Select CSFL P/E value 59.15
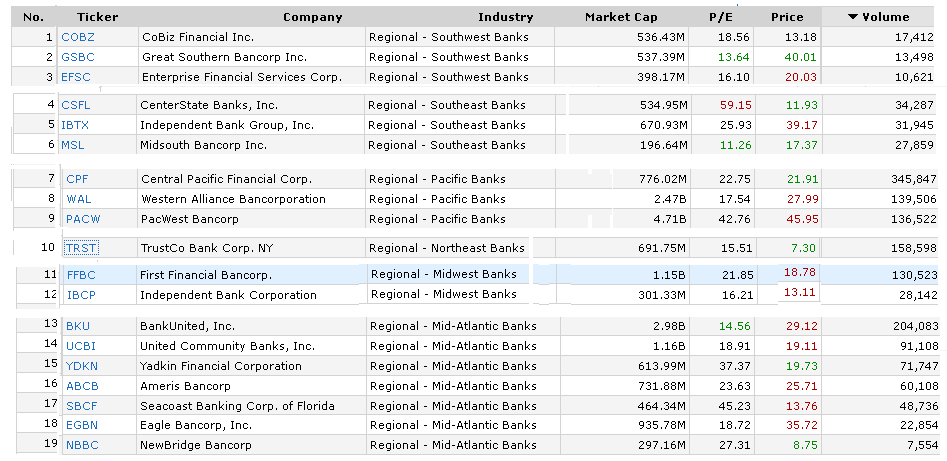 [x=736, y=105]
